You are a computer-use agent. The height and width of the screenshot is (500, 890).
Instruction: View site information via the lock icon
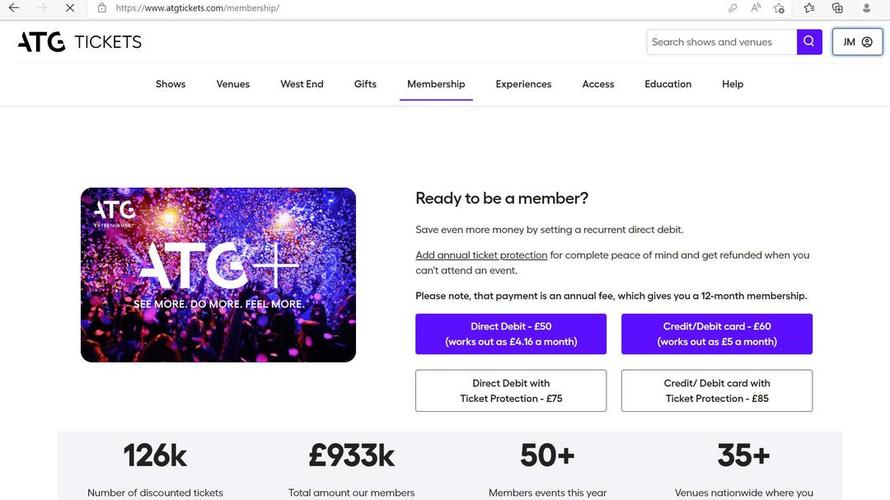[102, 8]
